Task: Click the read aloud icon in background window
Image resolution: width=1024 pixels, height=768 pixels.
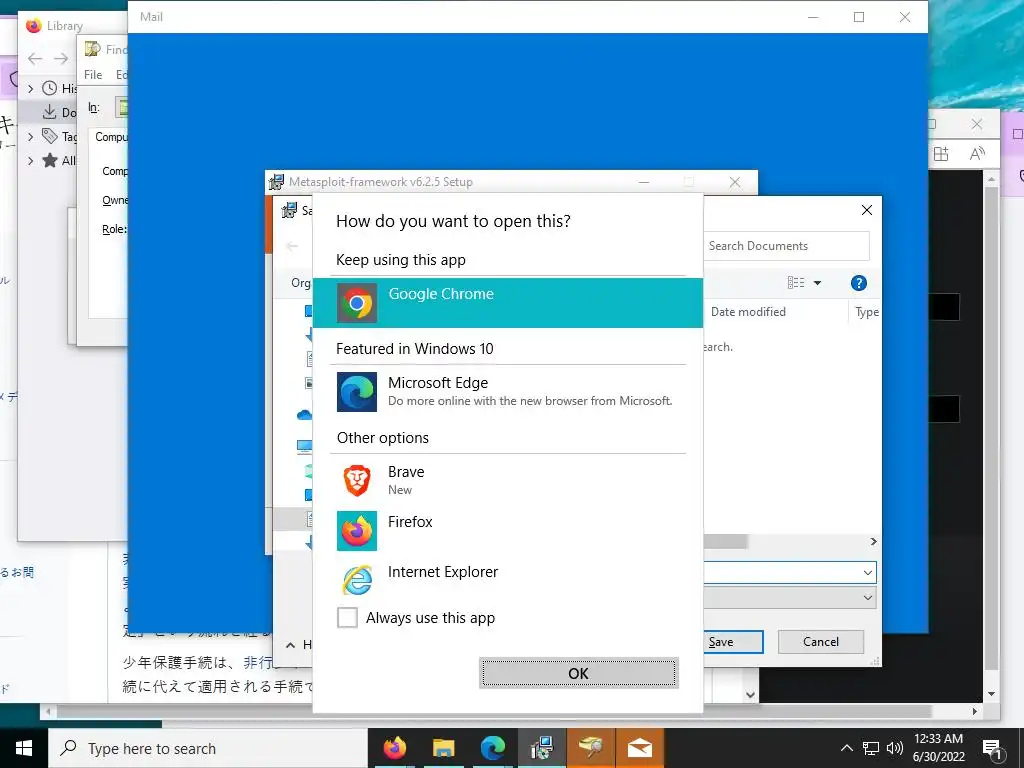Action: (977, 154)
